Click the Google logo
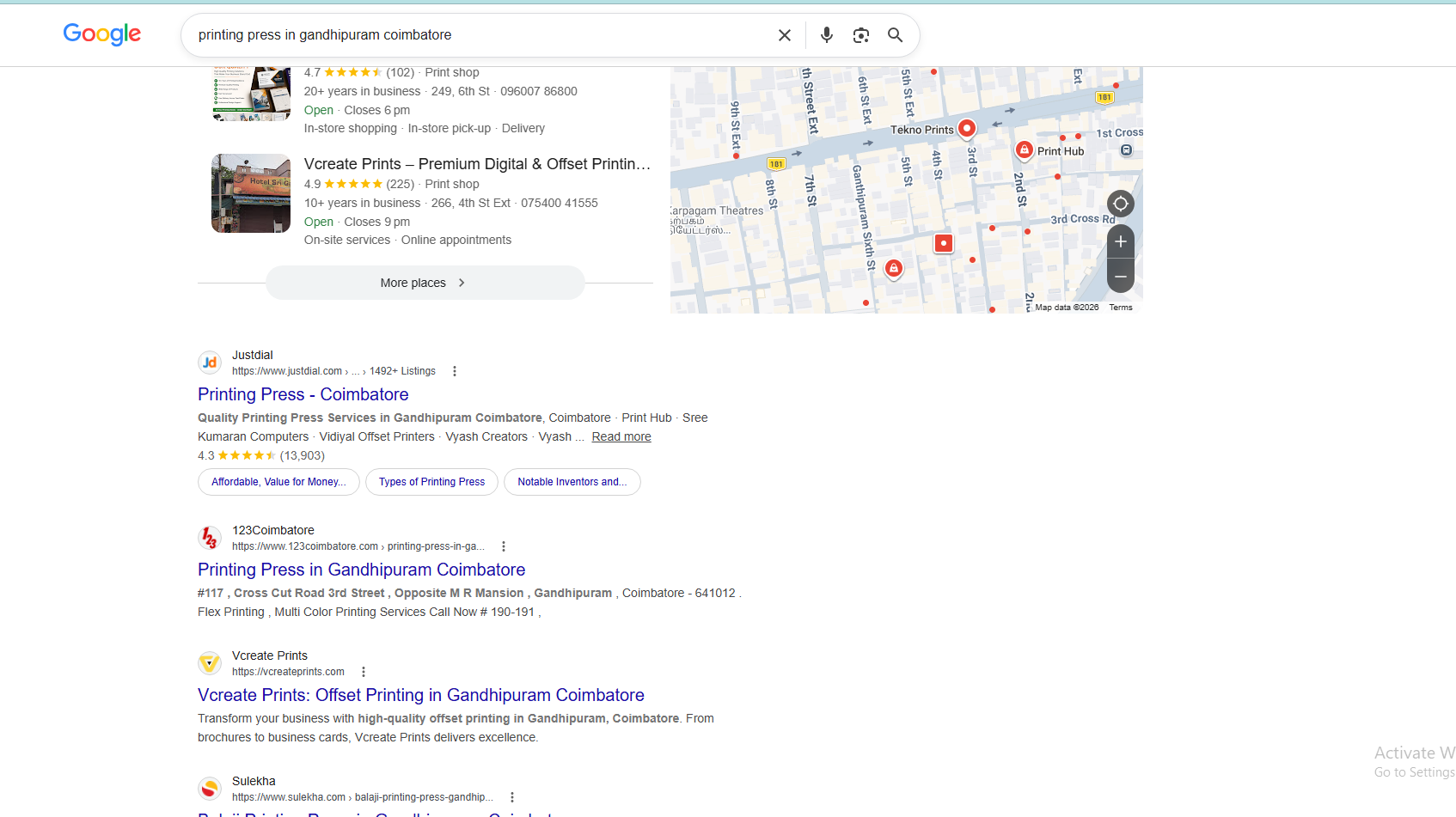 click(102, 34)
